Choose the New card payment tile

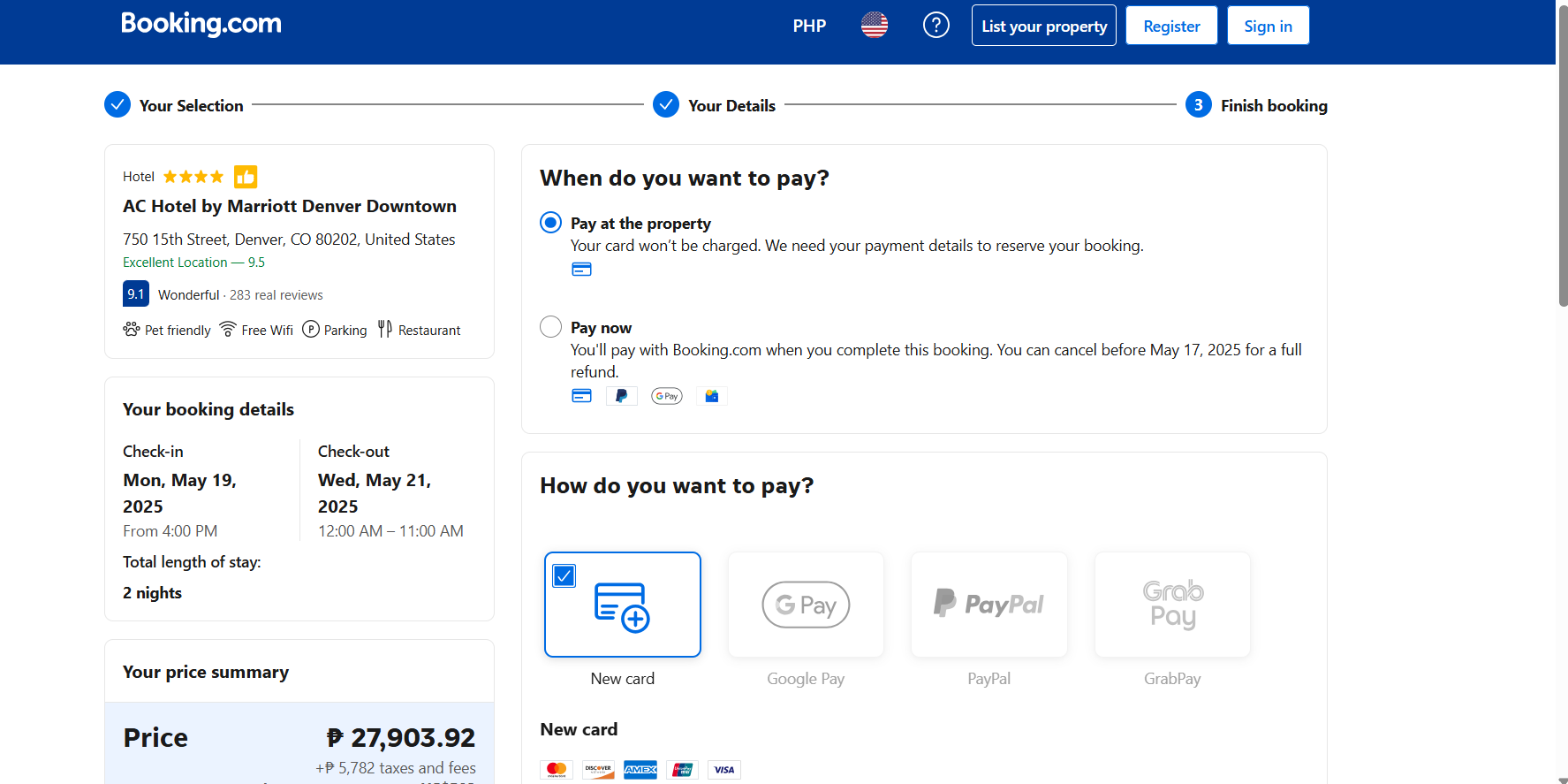(623, 605)
